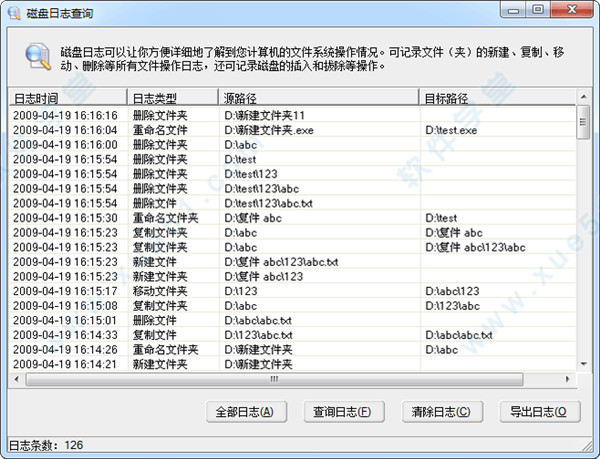Click the large disk log magnifier icon

[x=38, y=57]
